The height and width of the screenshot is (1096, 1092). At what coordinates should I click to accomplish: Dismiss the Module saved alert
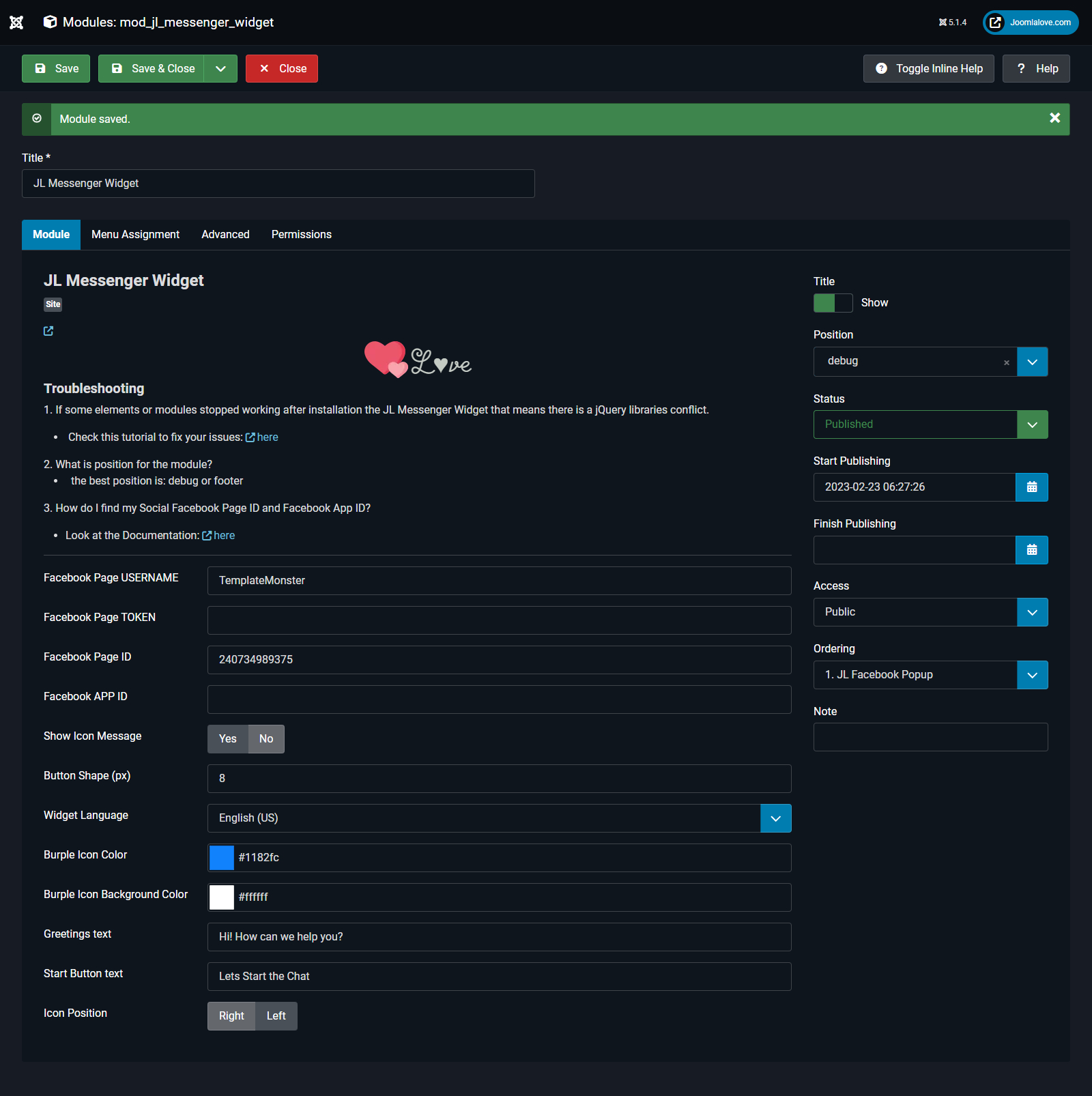(x=1054, y=118)
